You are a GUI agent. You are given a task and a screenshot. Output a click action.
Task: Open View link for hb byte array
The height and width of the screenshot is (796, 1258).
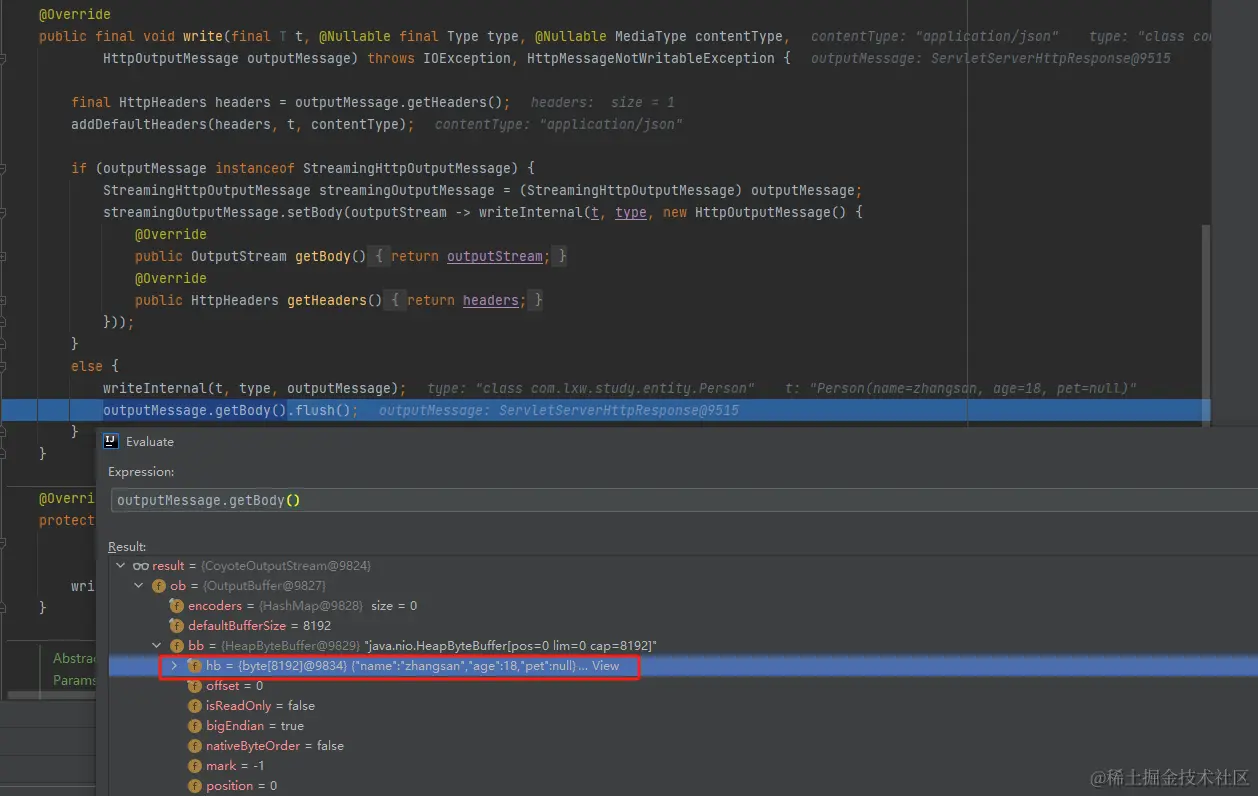coord(606,666)
